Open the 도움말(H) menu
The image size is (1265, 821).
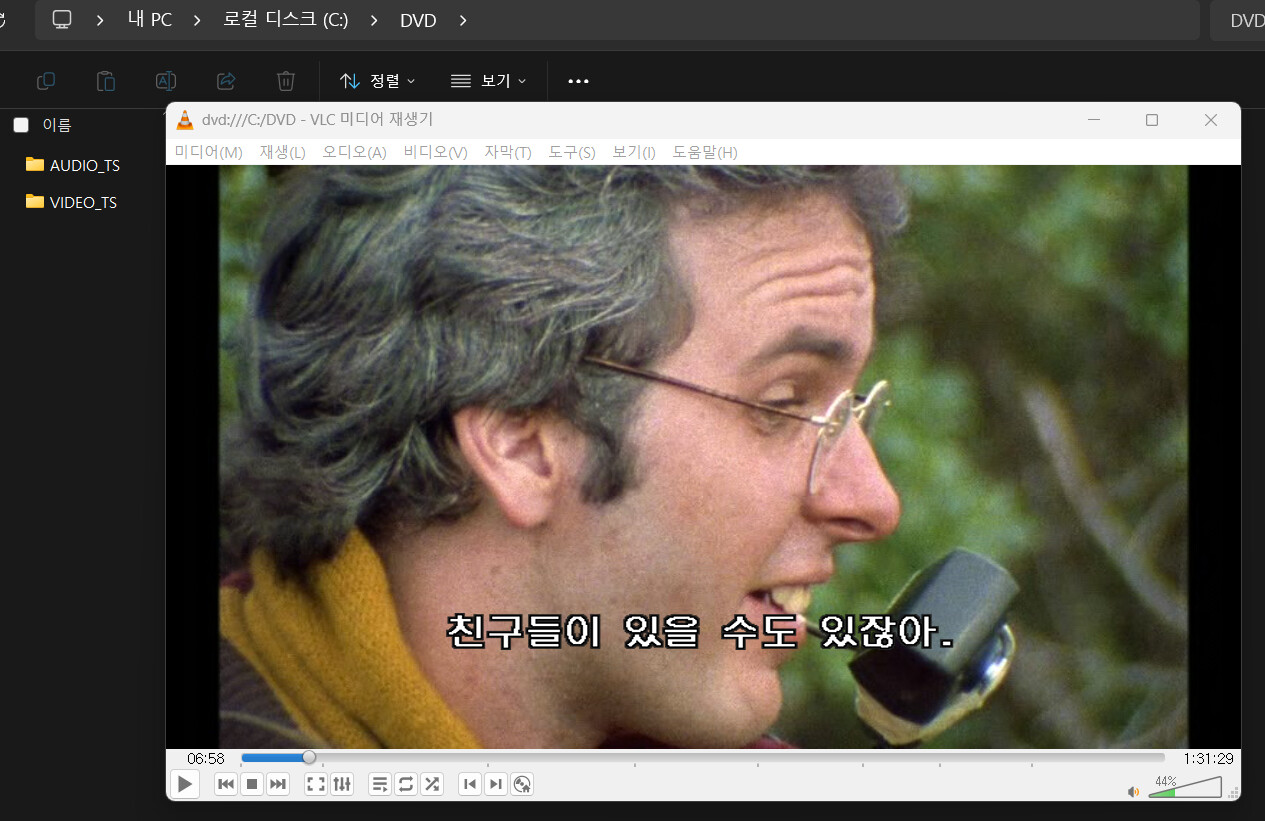click(x=705, y=152)
